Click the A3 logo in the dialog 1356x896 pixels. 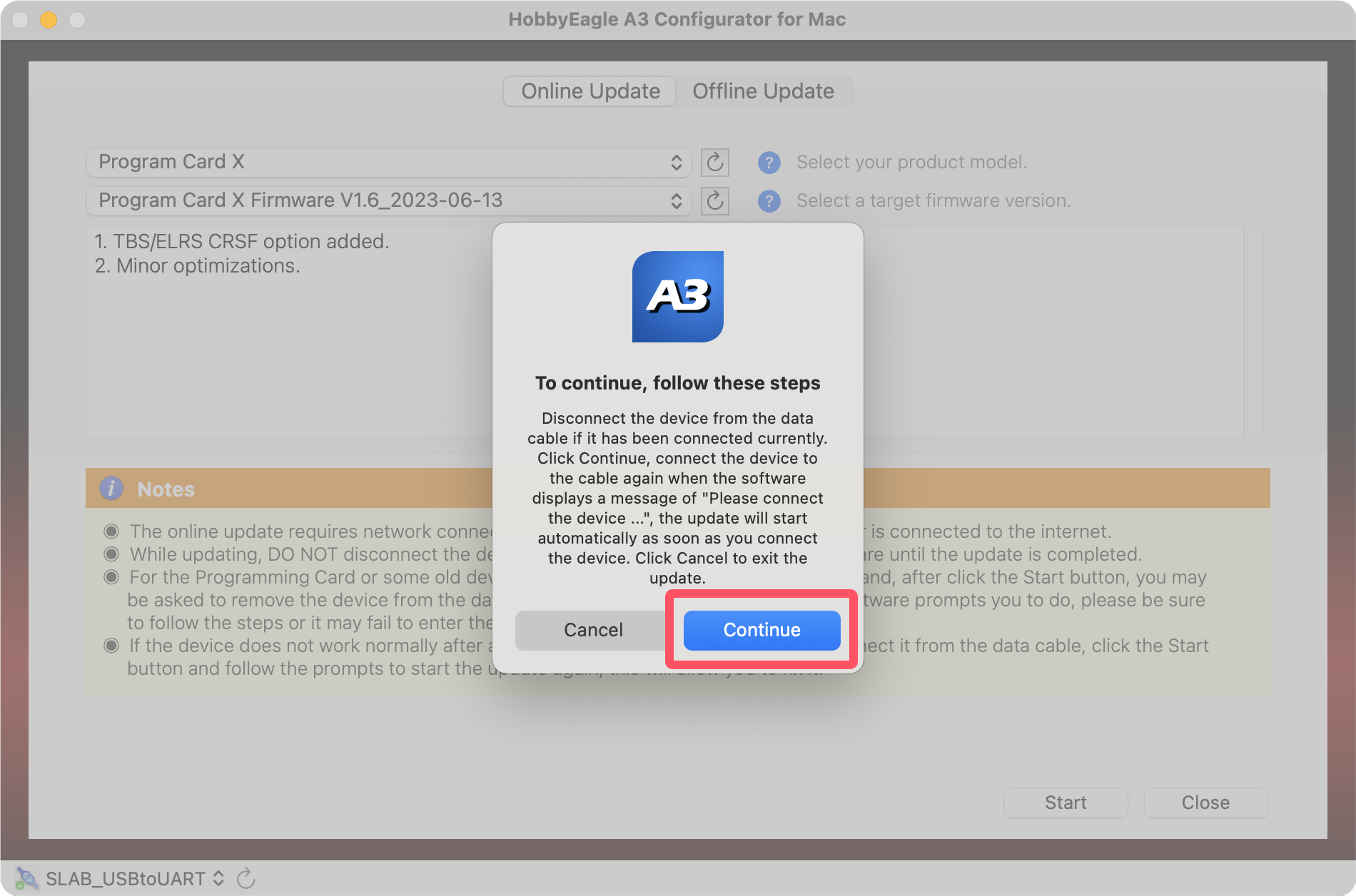coord(677,297)
